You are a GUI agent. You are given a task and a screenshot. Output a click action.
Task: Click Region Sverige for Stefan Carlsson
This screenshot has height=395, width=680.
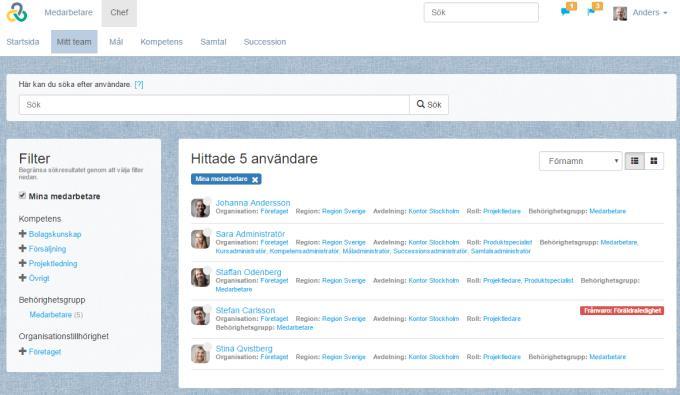click(x=344, y=319)
